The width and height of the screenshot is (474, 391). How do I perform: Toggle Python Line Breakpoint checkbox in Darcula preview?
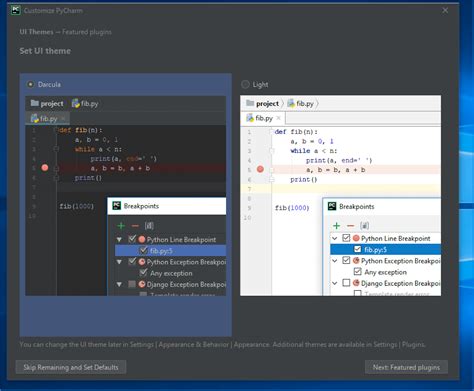pos(132,239)
